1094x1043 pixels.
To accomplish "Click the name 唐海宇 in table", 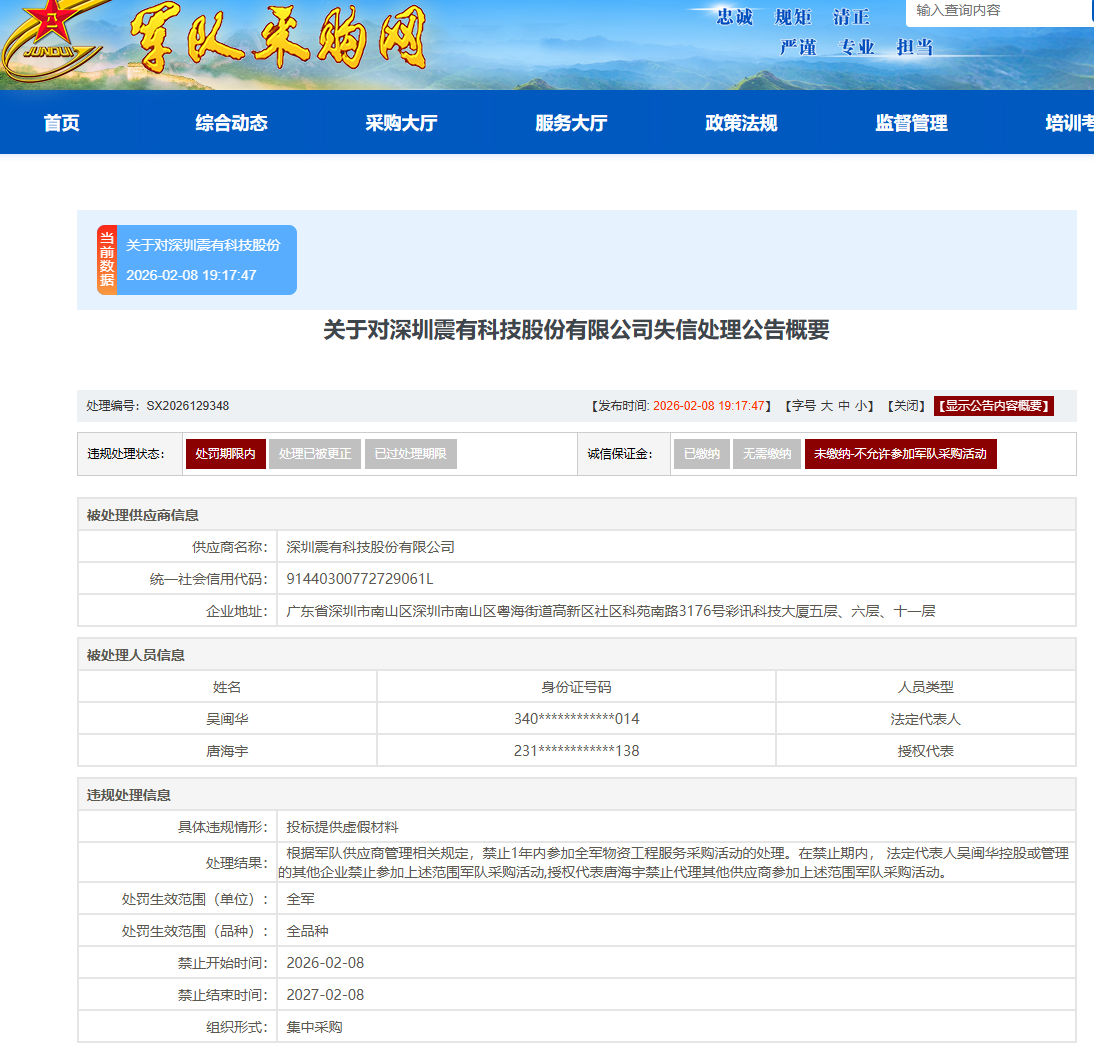I will click(x=227, y=751).
